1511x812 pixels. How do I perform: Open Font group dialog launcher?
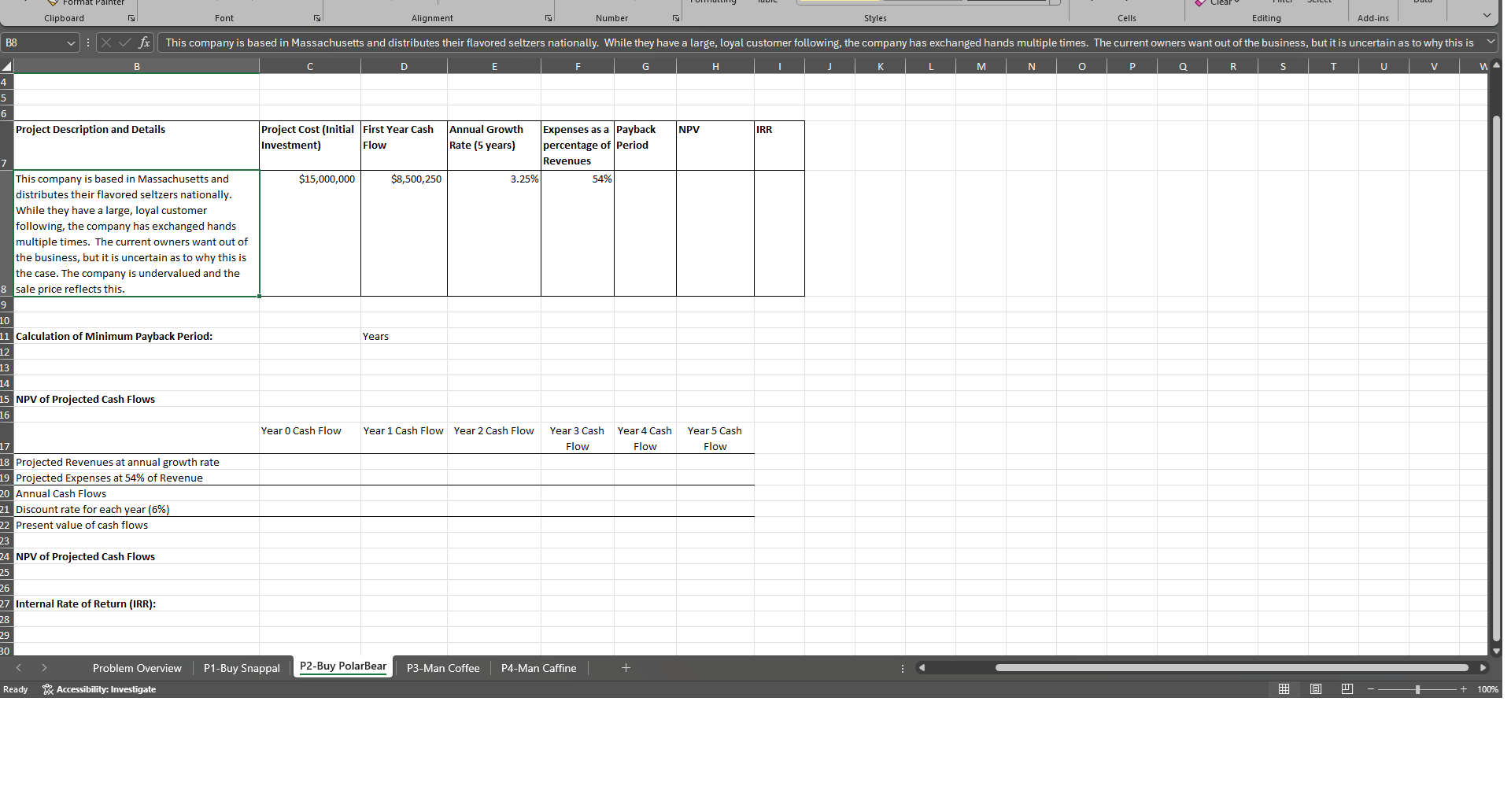pos(317,18)
